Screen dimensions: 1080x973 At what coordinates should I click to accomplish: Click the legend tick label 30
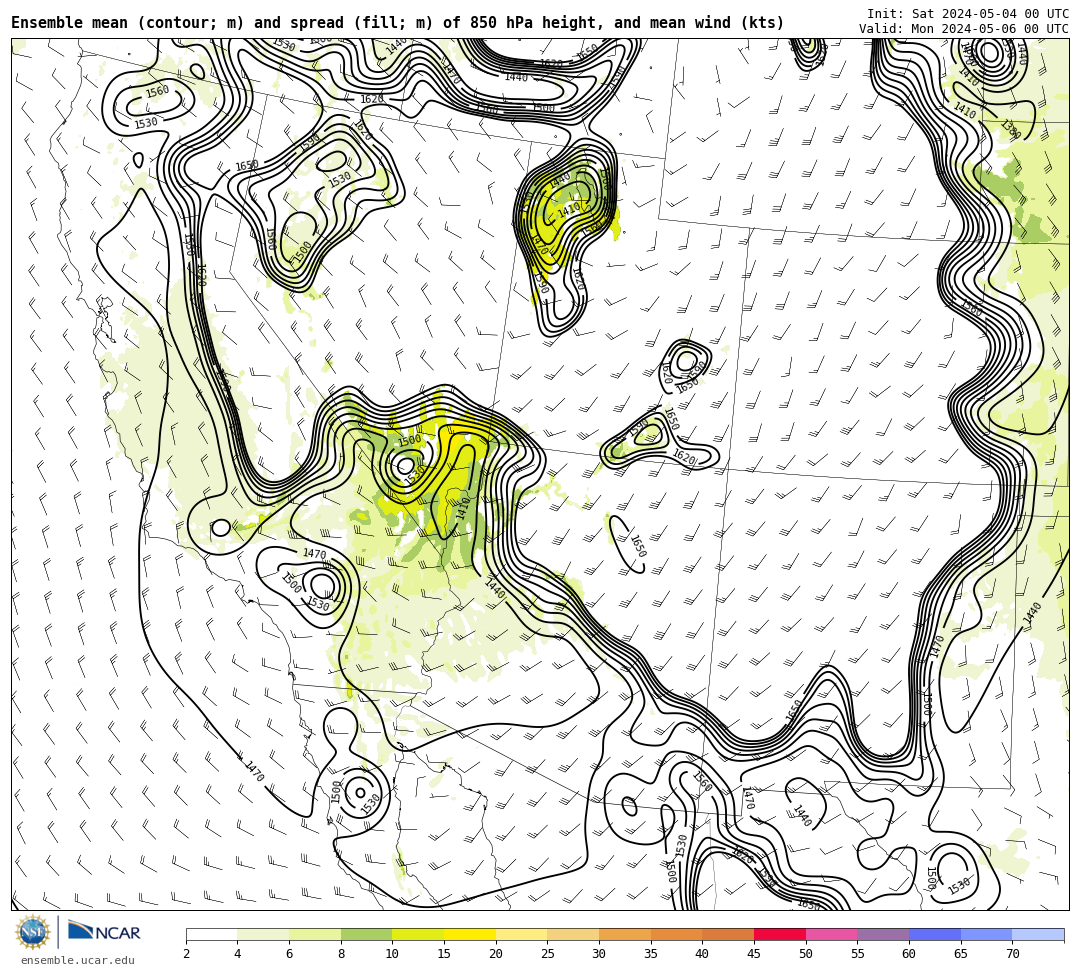pos(599,954)
